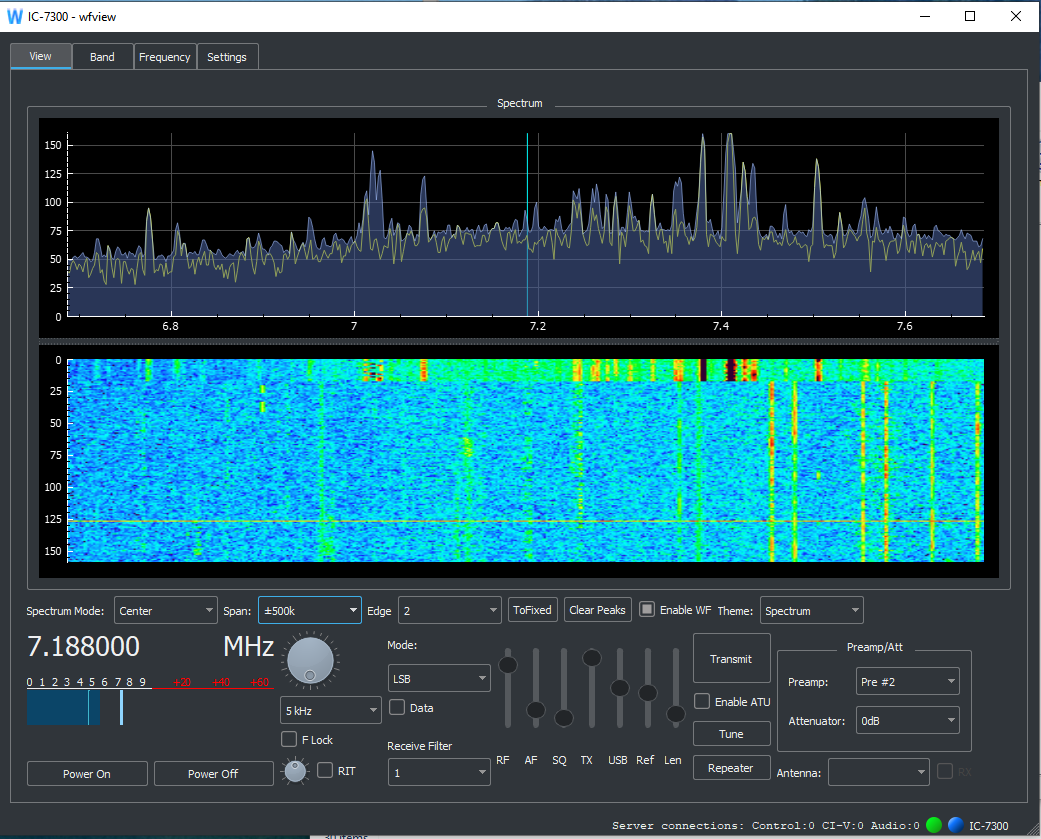Open the Settings tab
The height and width of the screenshot is (839, 1041).
pyautogui.click(x=227, y=57)
